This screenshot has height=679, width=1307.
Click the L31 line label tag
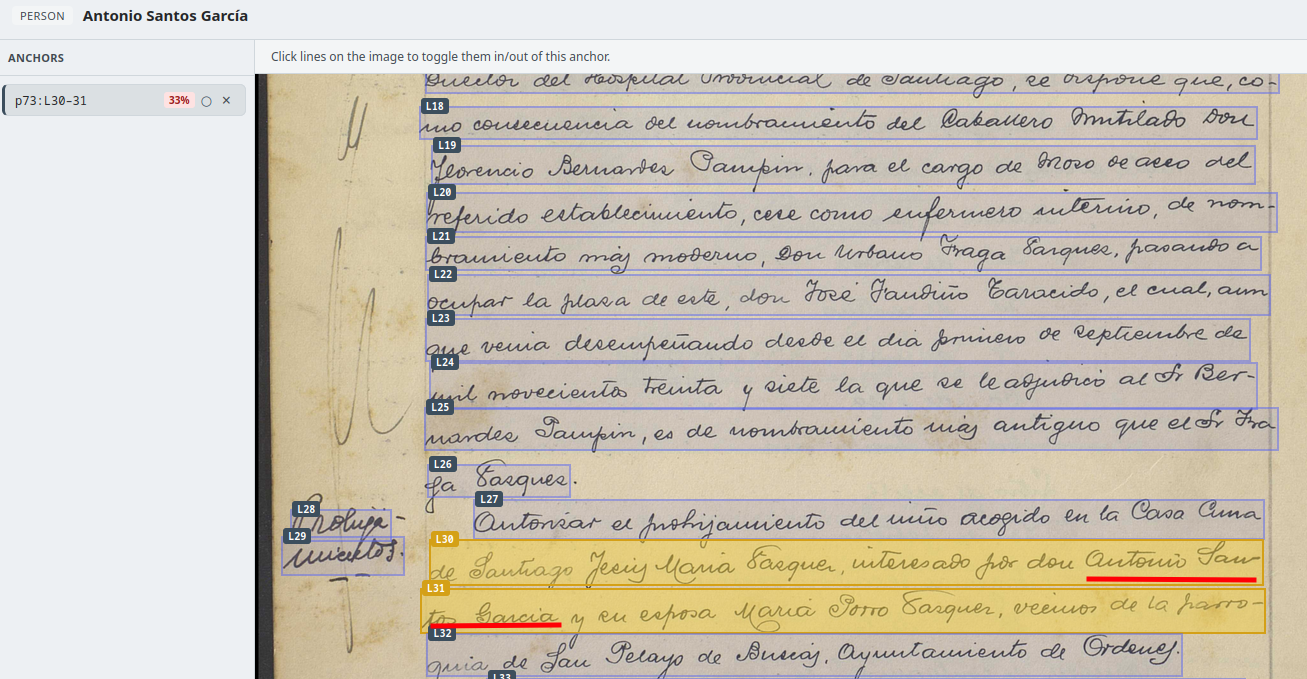click(436, 588)
